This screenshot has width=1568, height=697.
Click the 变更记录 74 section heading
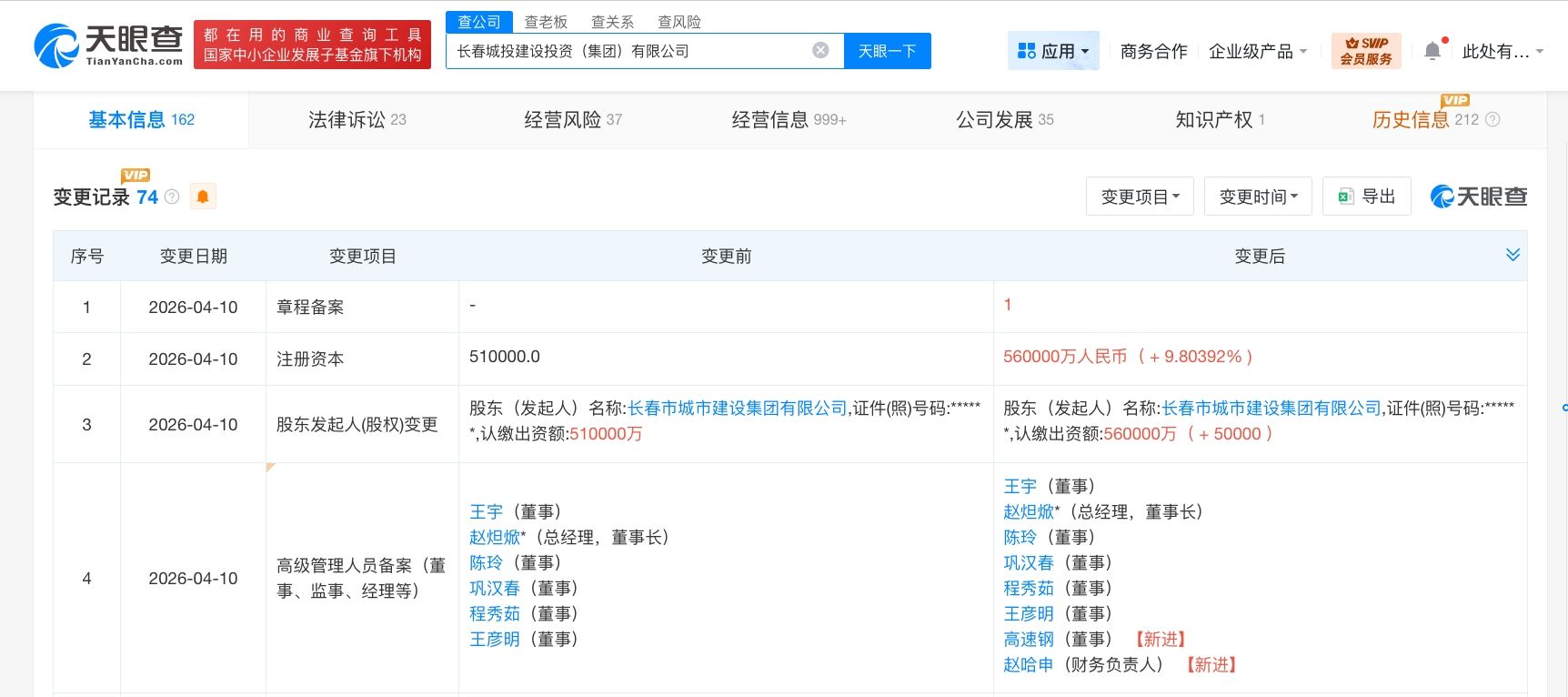106,197
